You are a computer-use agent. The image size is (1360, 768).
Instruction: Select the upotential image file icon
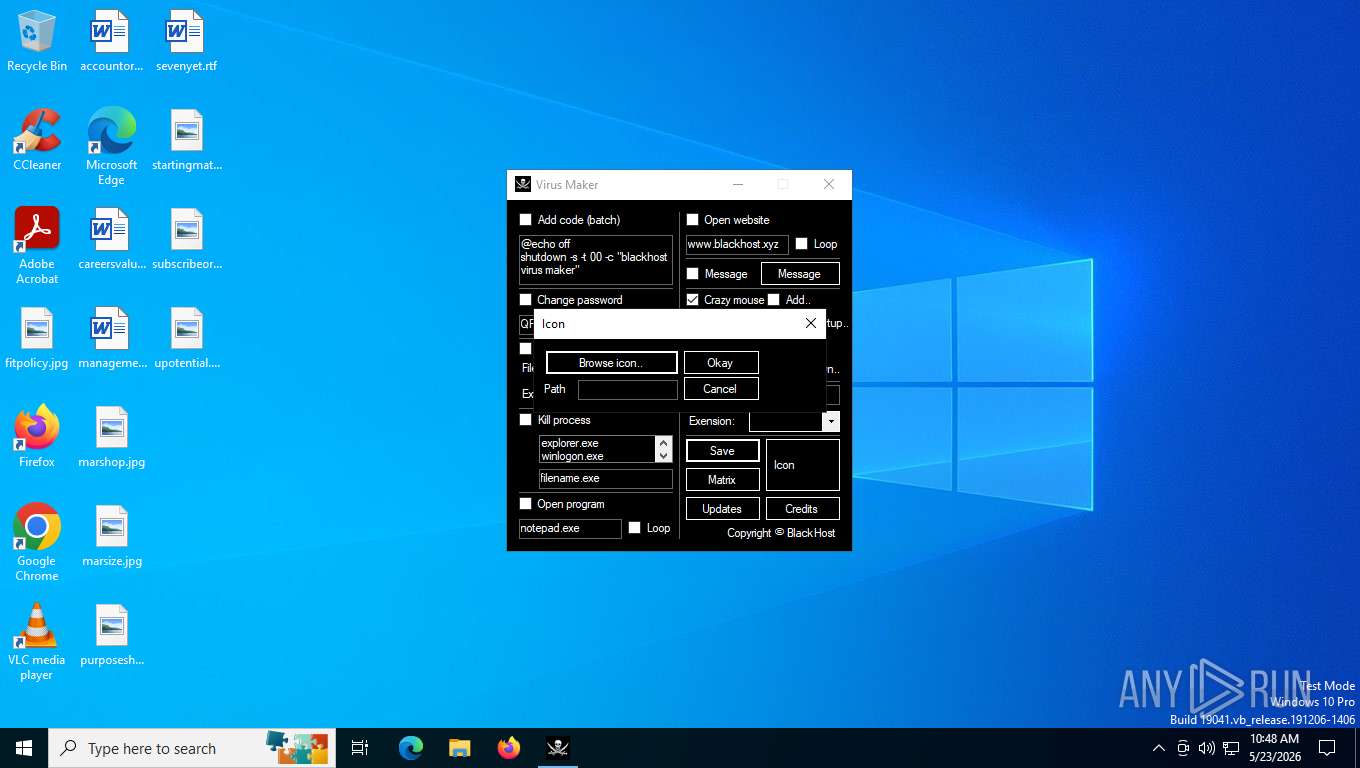point(186,339)
